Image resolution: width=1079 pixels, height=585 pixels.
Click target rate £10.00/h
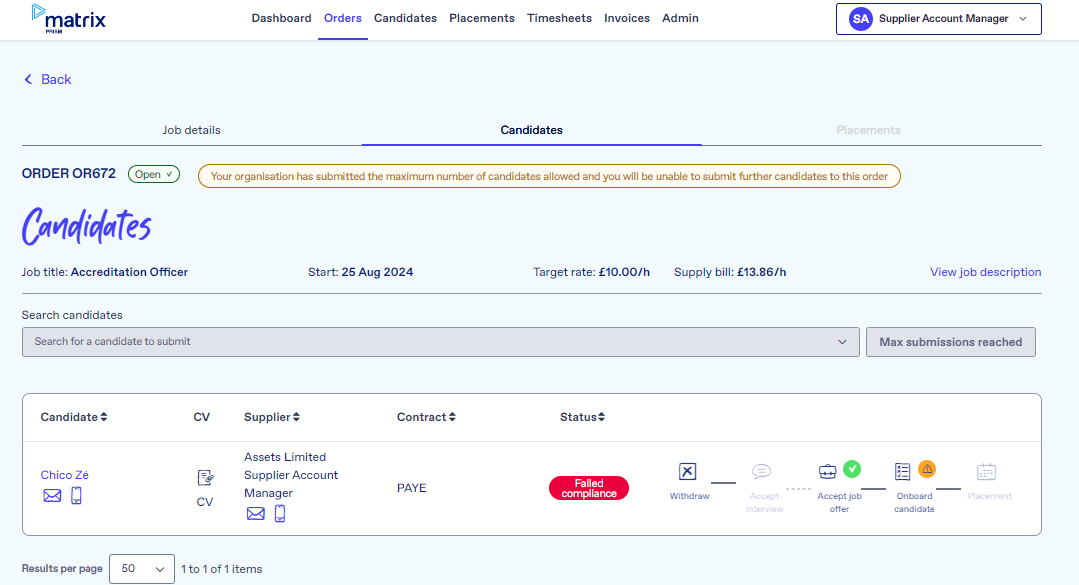624,272
